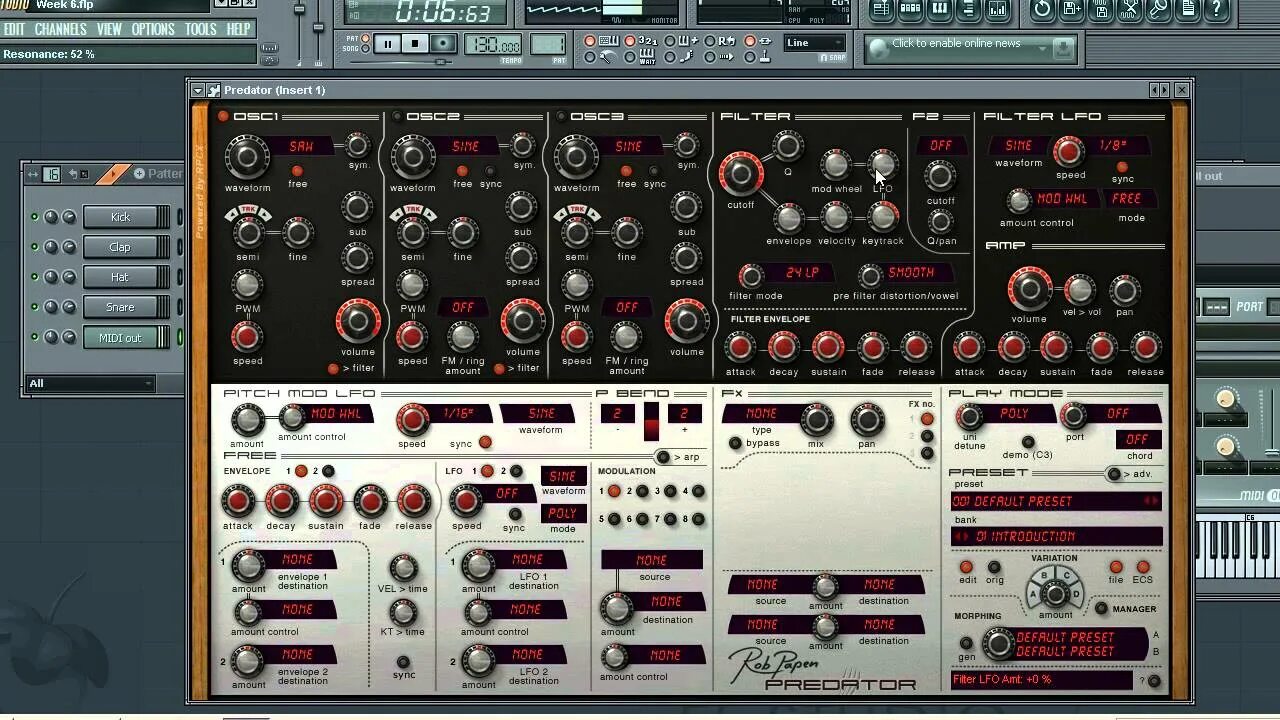
Task: Click the undo history icon
Action: point(1043,10)
